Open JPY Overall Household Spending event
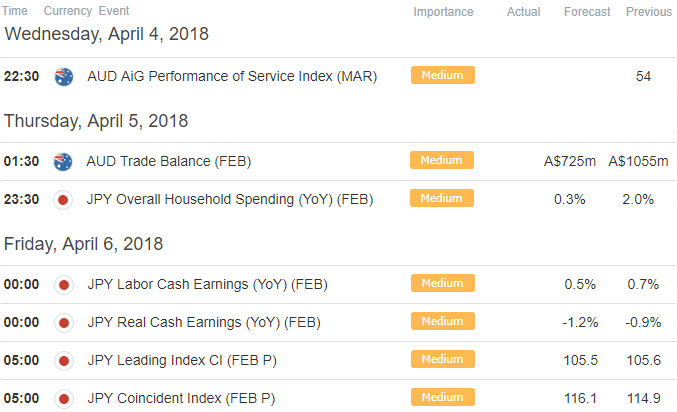Screen dimensions: 677x412 click(230, 200)
